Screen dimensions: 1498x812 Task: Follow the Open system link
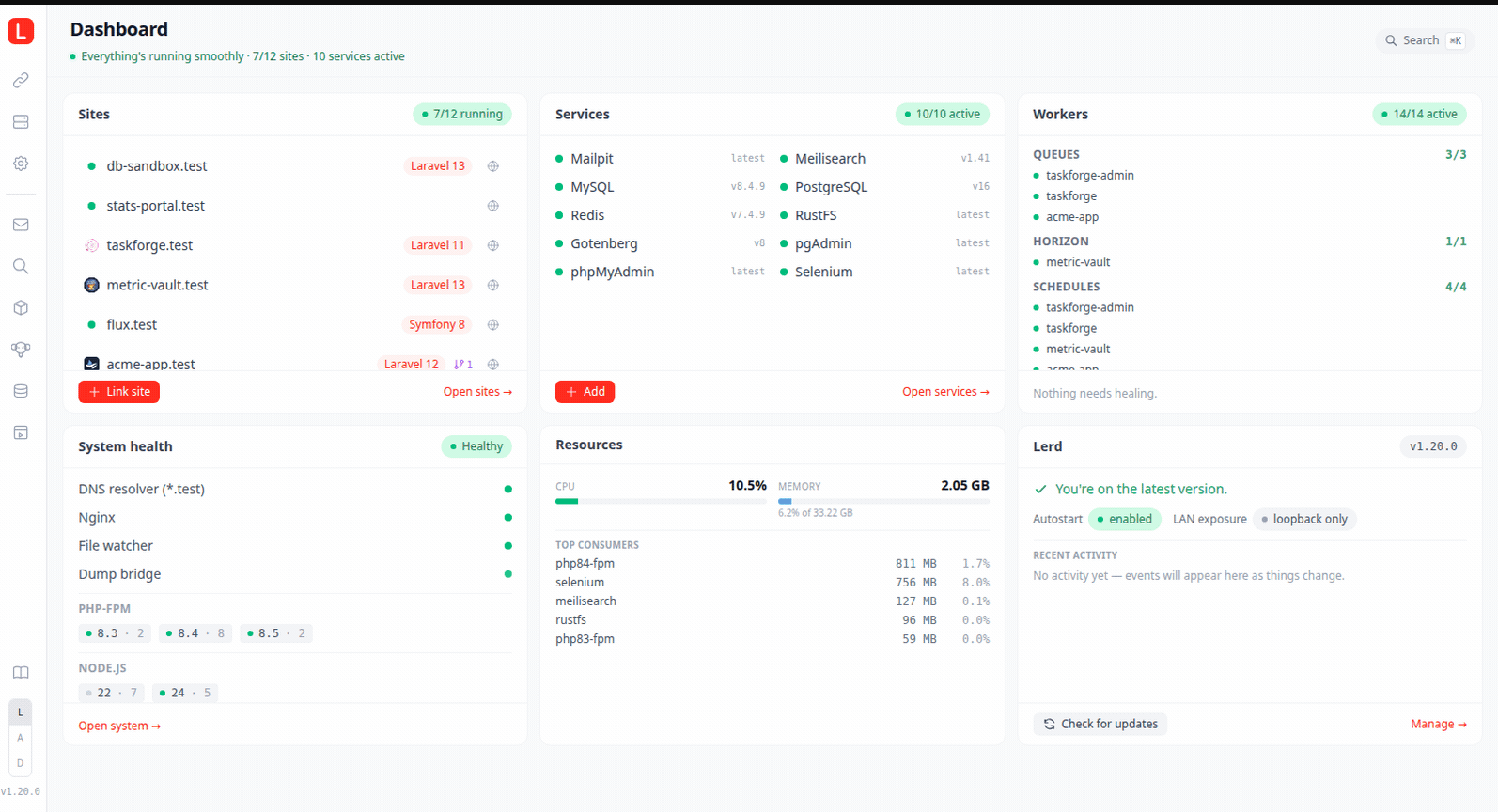pyautogui.click(x=119, y=726)
